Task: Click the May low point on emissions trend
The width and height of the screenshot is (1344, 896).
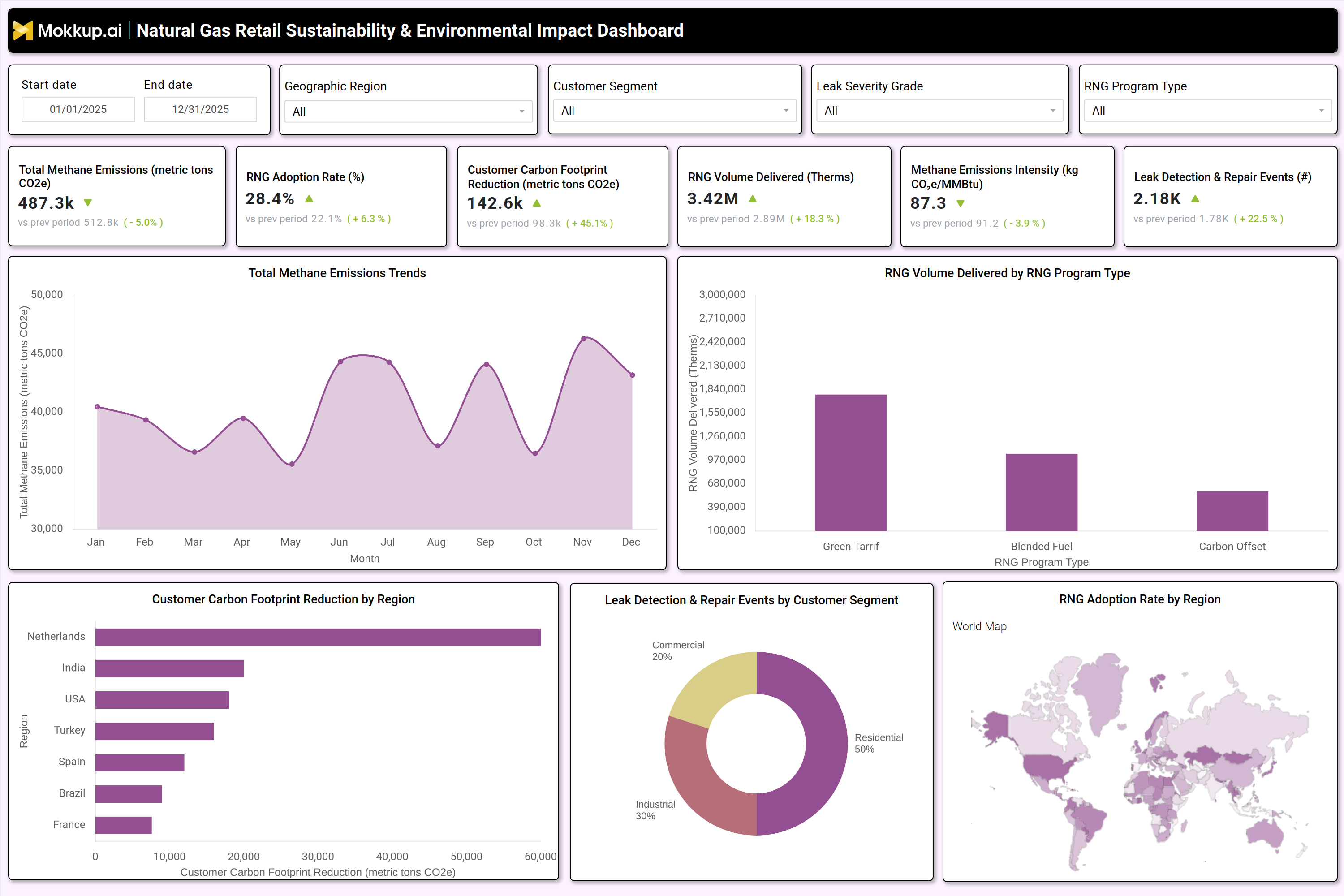Action: [x=292, y=464]
